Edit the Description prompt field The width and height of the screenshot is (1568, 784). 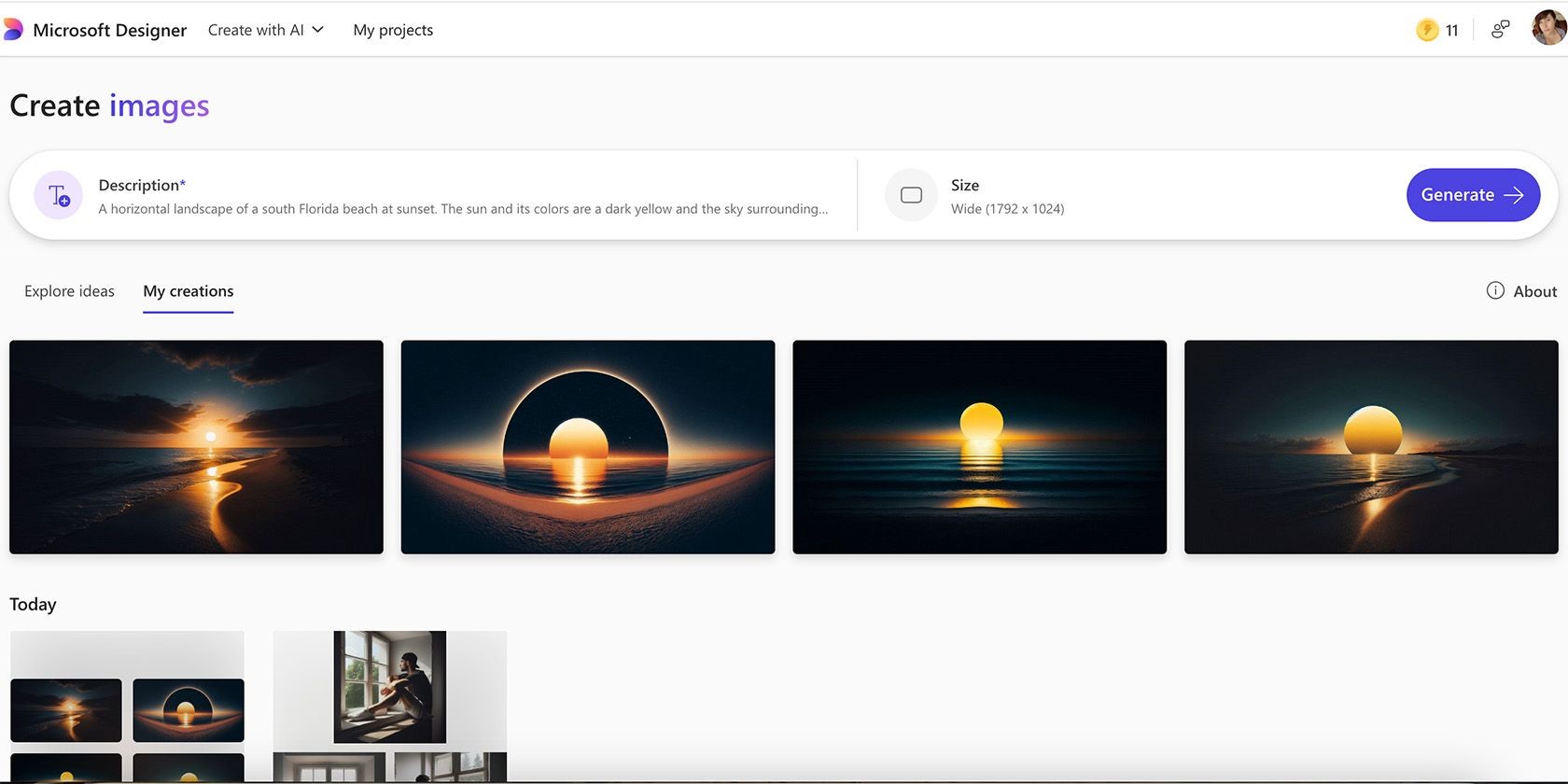463,196
